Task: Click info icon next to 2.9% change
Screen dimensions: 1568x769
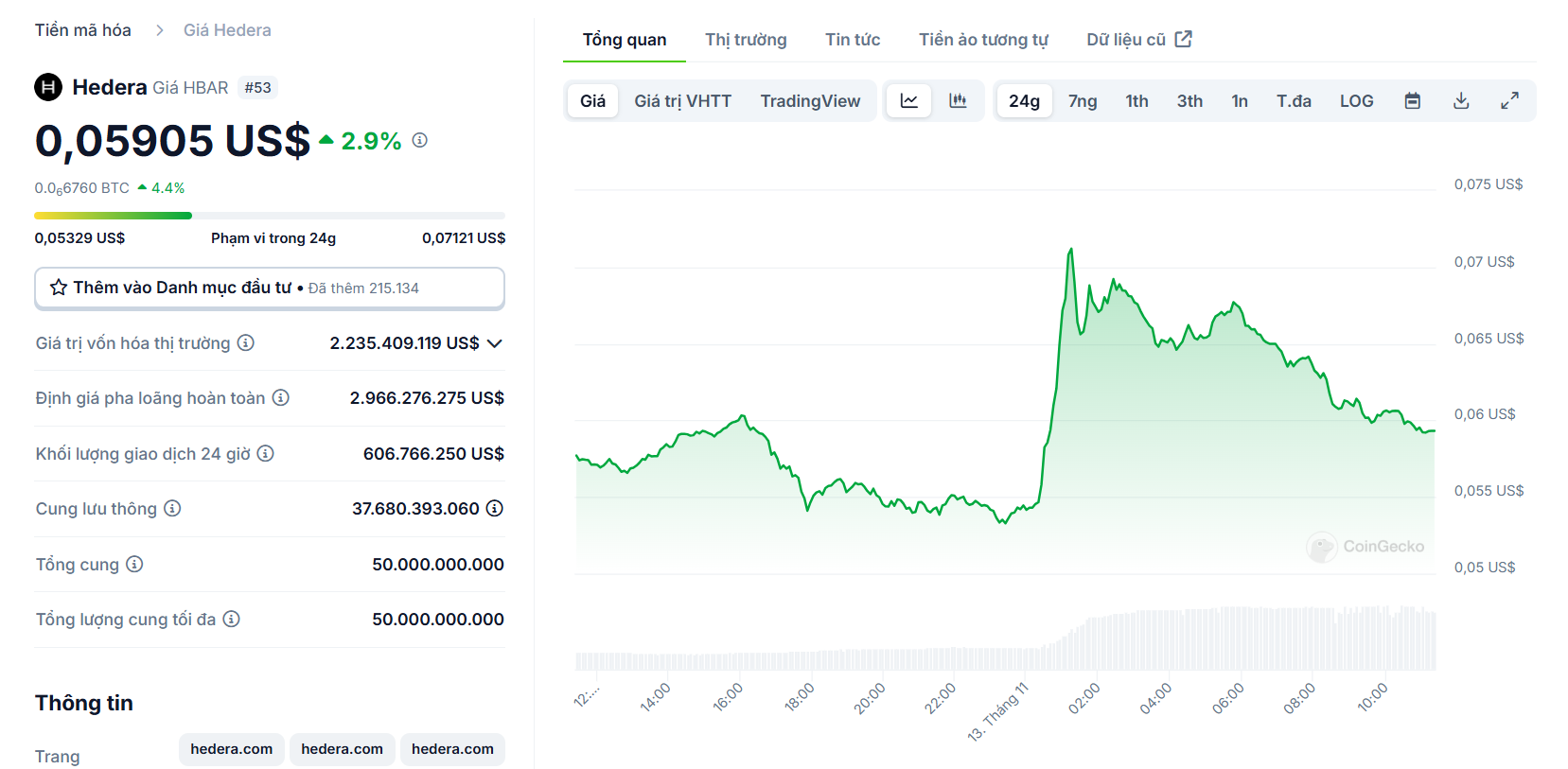Action: point(420,140)
